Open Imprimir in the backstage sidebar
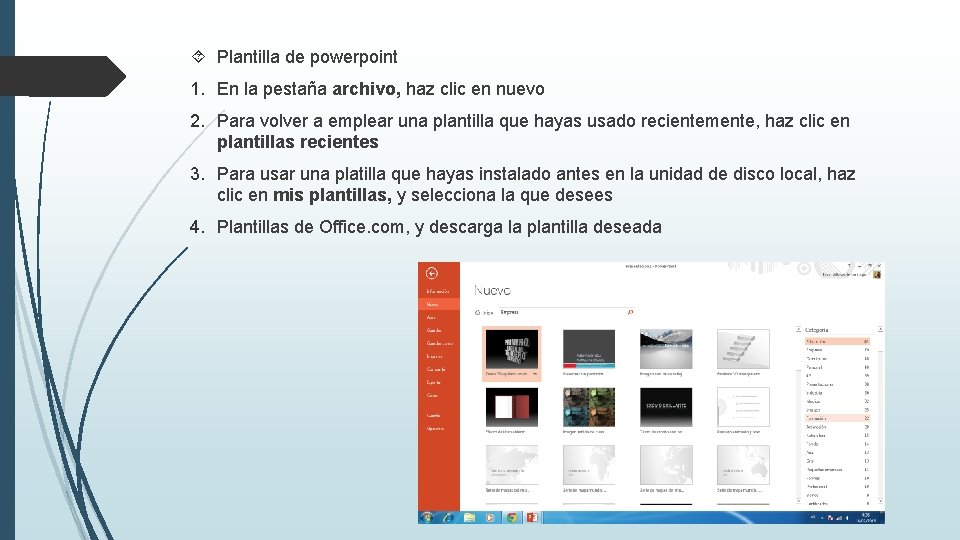The image size is (960, 540). pyautogui.click(x=435, y=356)
